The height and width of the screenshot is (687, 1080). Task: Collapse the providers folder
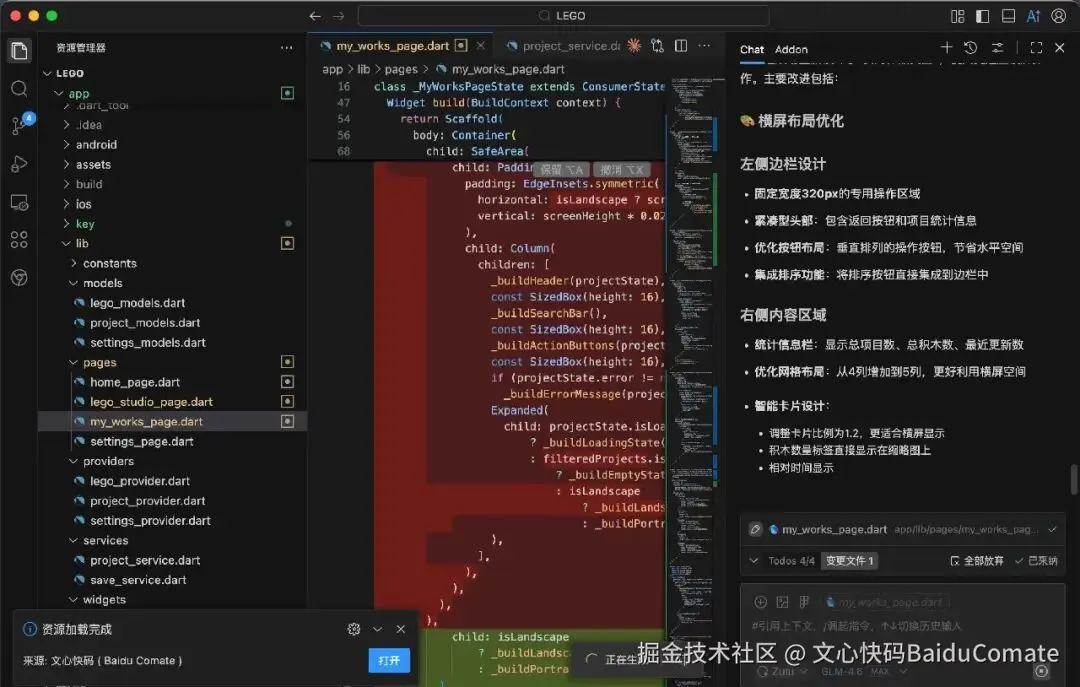click(74, 461)
